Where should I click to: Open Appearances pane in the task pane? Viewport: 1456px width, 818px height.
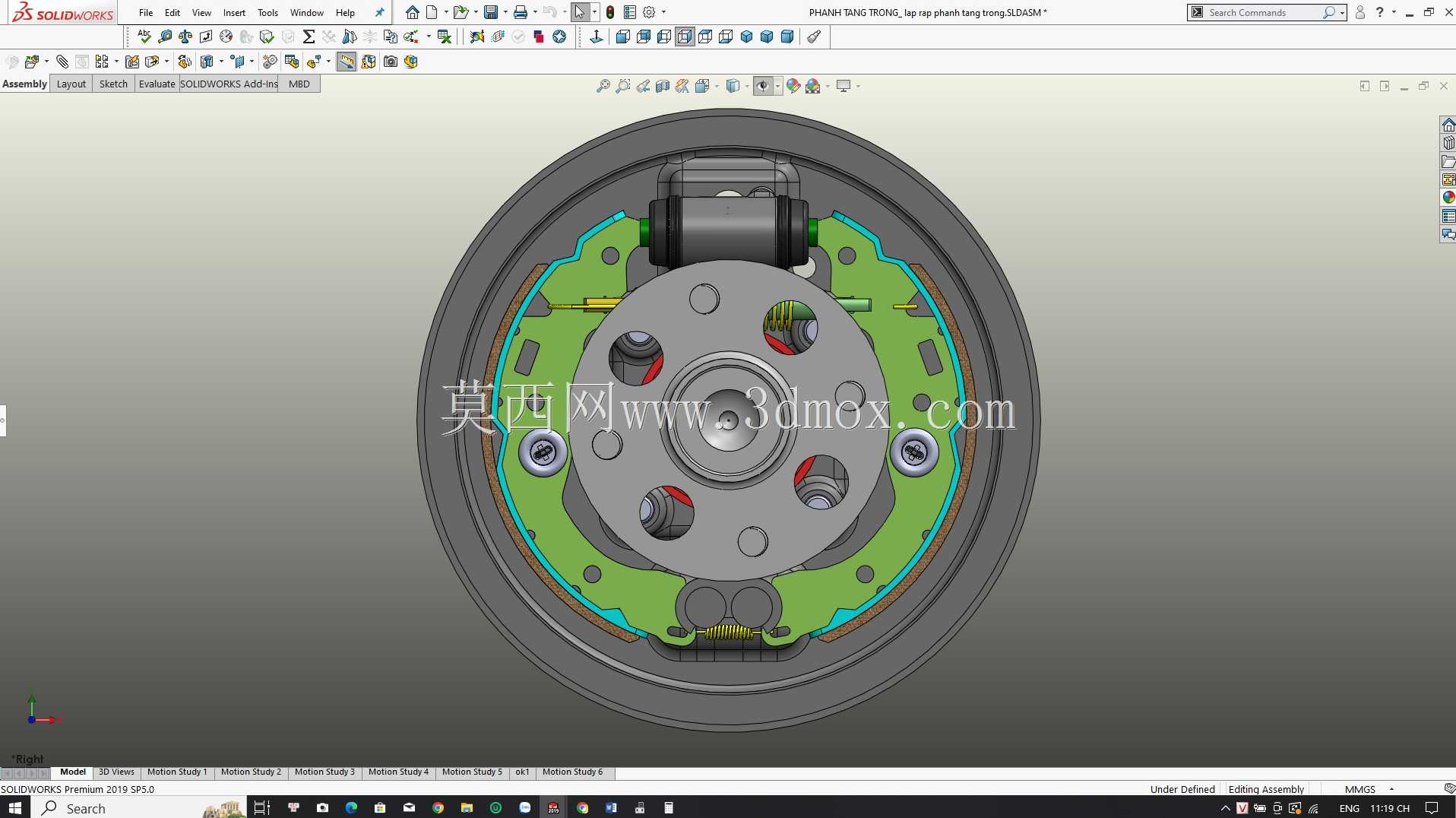pyautogui.click(x=1448, y=198)
